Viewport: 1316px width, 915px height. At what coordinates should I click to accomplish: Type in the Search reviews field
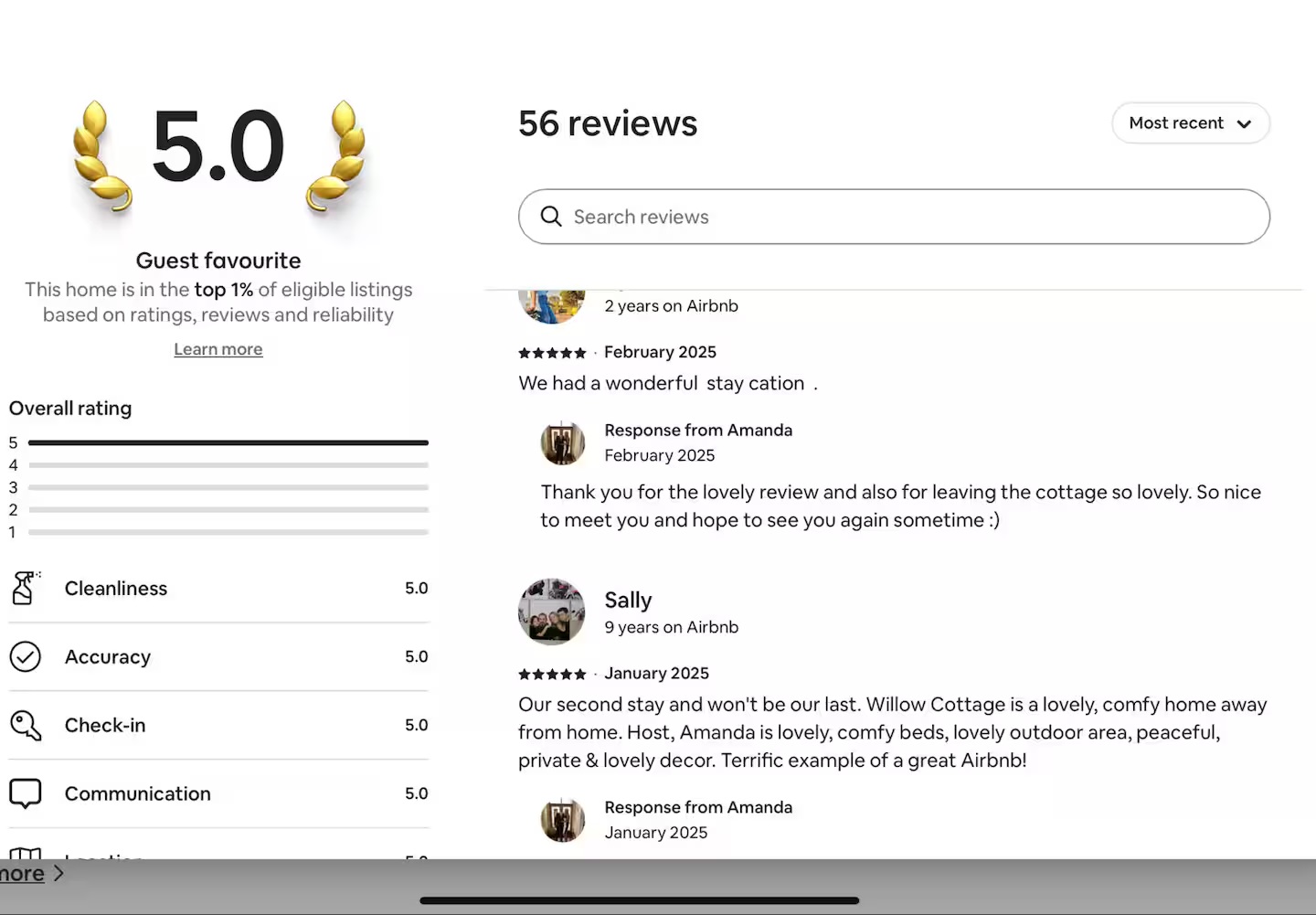pos(914,217)
